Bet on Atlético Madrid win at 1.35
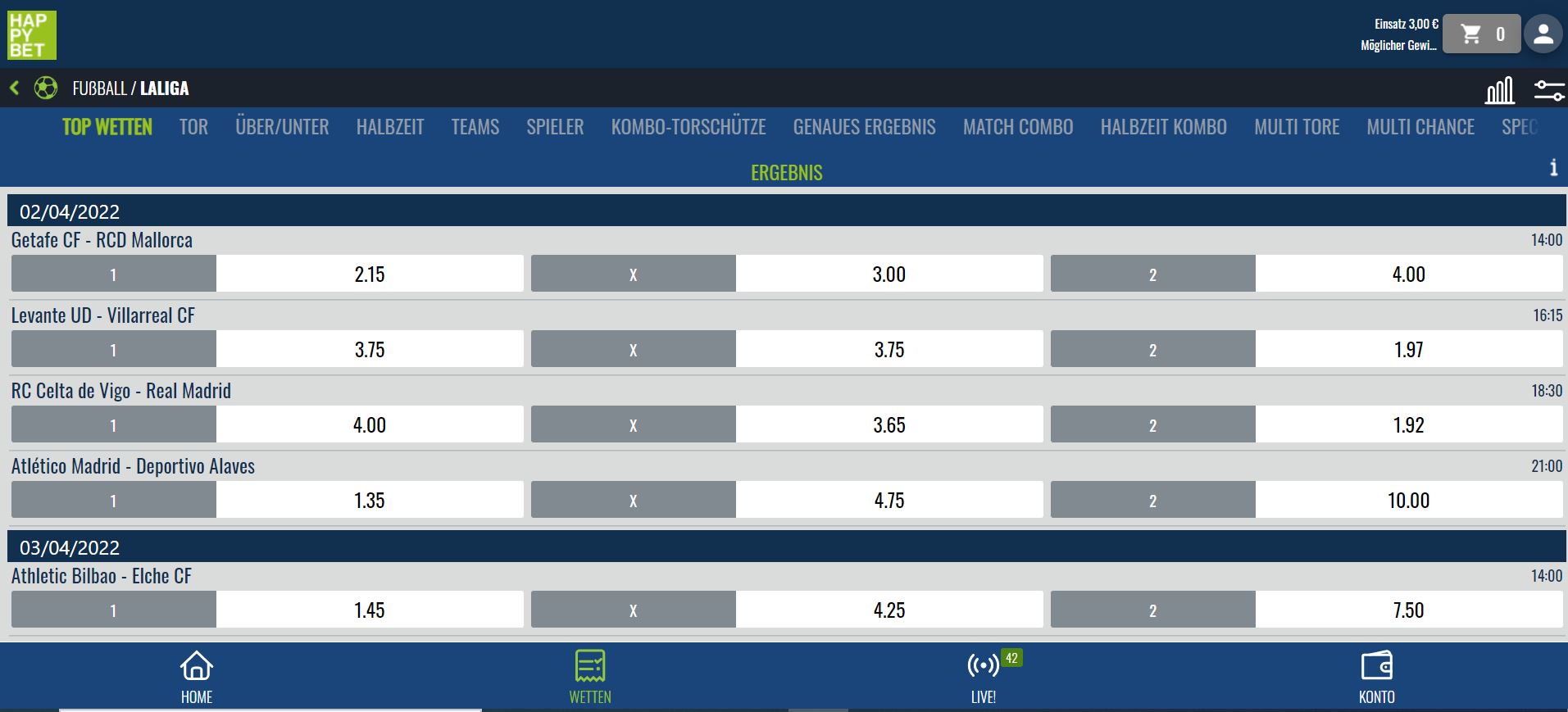 (267, 500)
